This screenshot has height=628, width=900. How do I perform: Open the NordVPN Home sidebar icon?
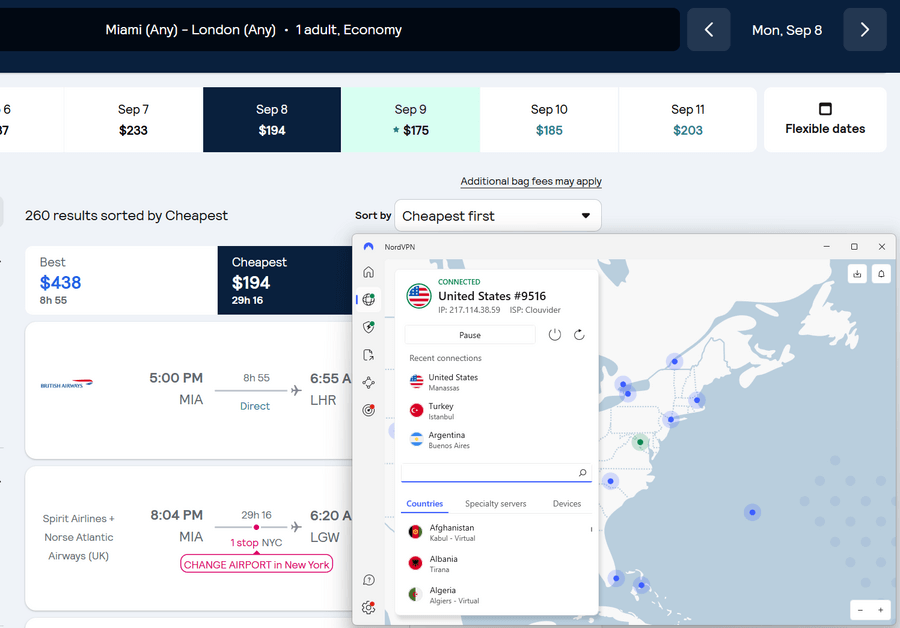368,272
